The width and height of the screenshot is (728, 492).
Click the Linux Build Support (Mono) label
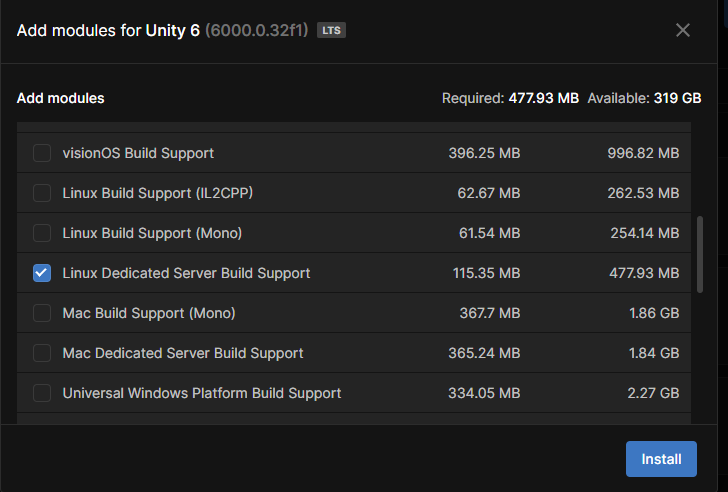click(x=152, y=233)
